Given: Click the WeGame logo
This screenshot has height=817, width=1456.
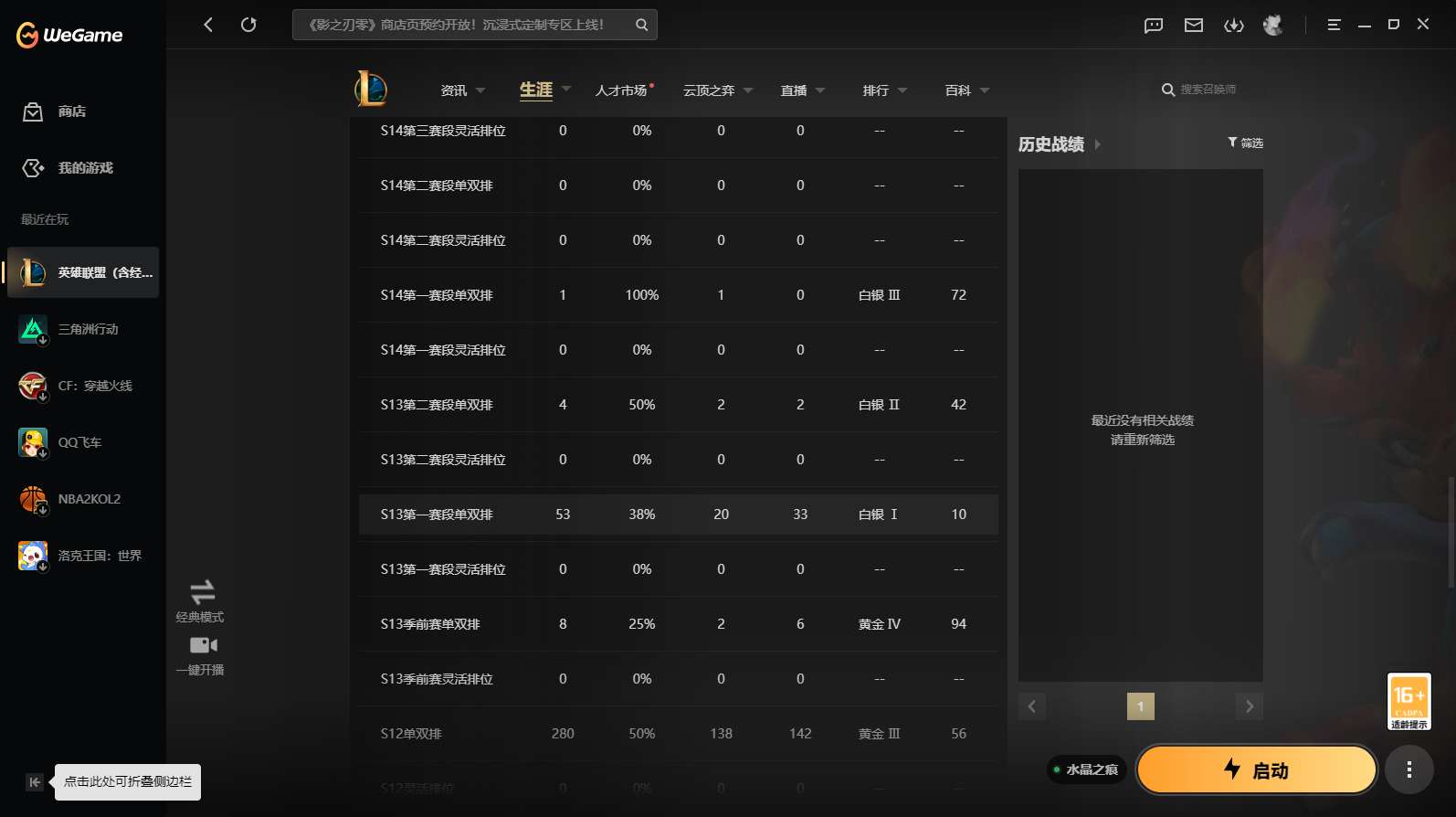Looking at the screenshot, I should 69,35.
